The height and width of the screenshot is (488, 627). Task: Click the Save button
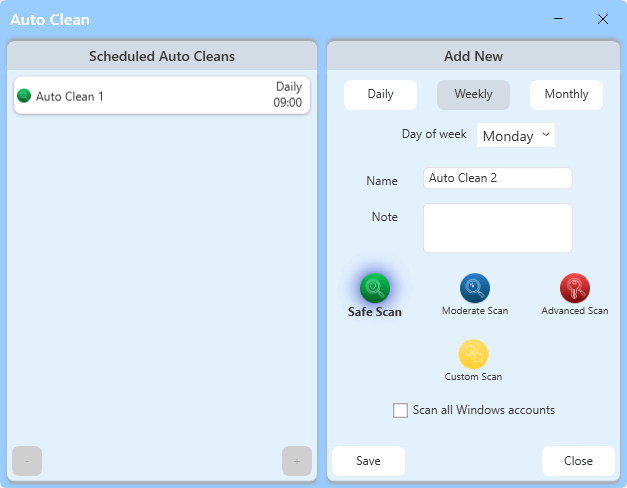click(x=368, y=461)
